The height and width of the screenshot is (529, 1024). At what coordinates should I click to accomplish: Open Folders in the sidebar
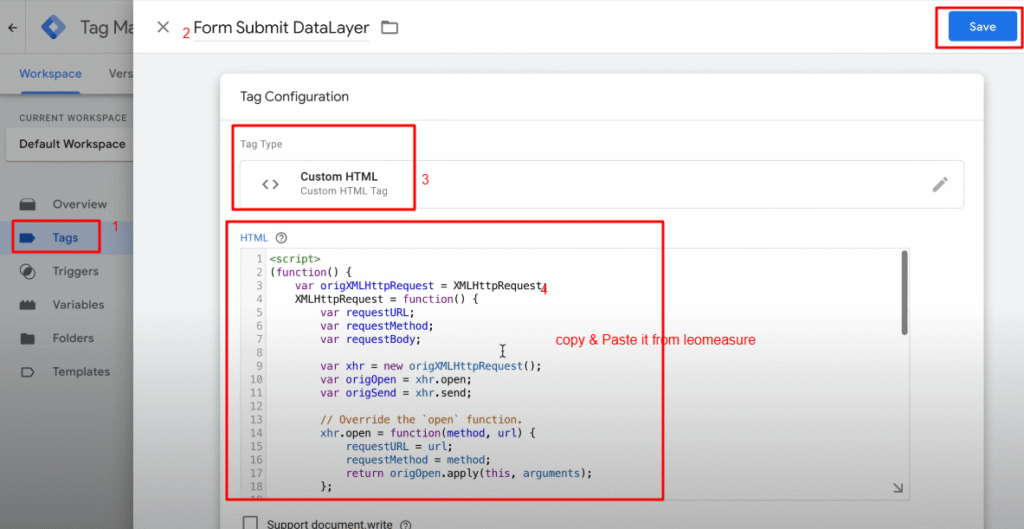pos(73,338)
